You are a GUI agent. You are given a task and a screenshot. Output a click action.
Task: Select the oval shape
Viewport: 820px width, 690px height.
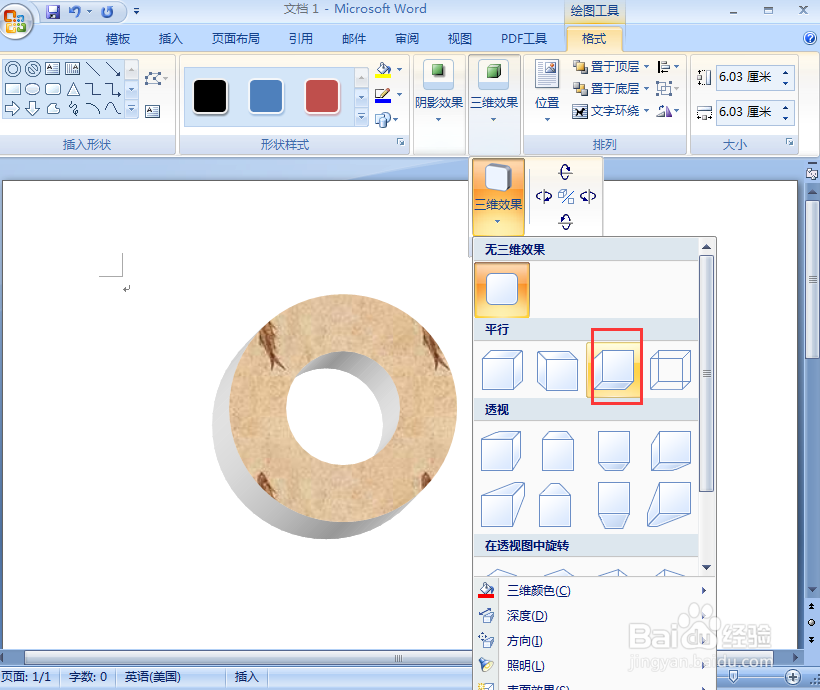(x=33, y=89)
